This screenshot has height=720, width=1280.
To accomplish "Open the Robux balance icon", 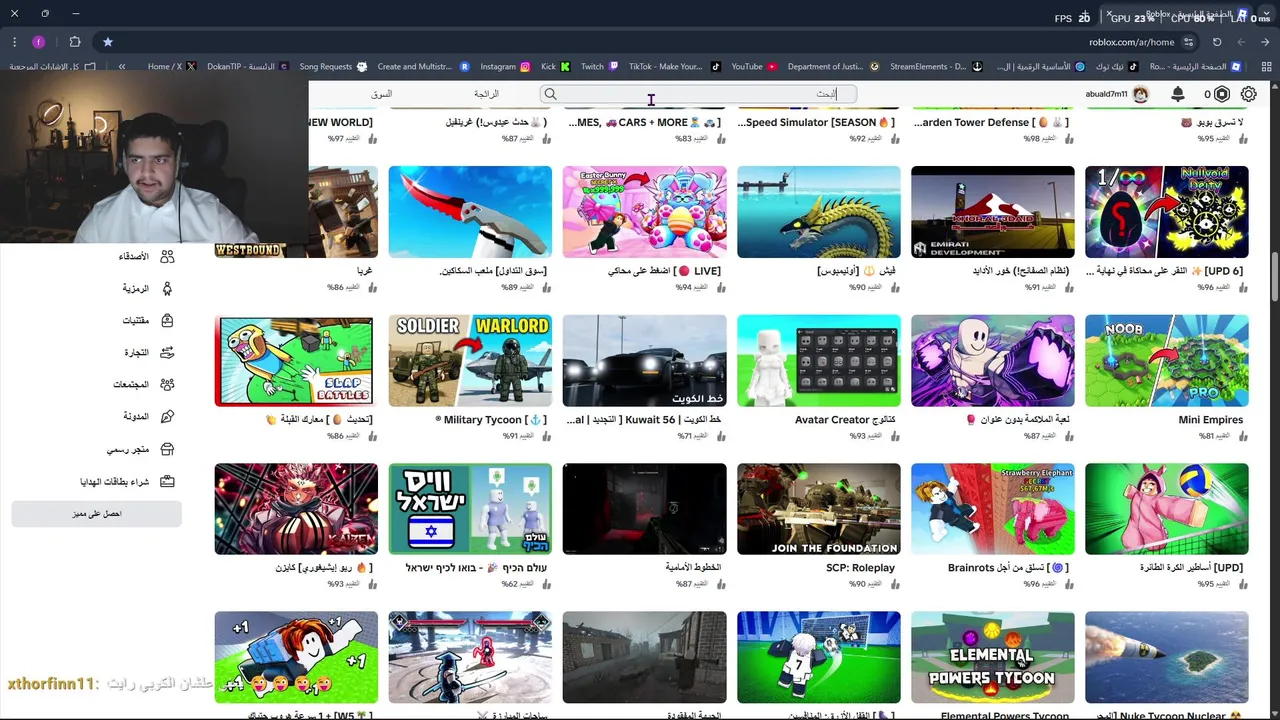I will coord(1222,94).
